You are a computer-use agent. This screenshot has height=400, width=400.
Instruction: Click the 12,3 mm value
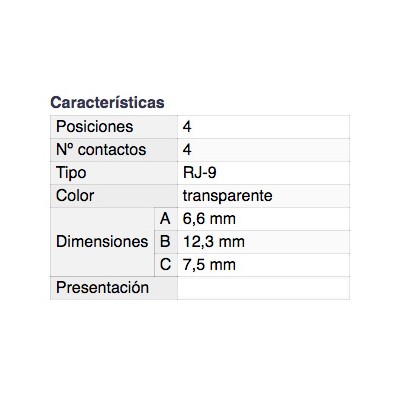pyautogui.click(x=214, y=242)
